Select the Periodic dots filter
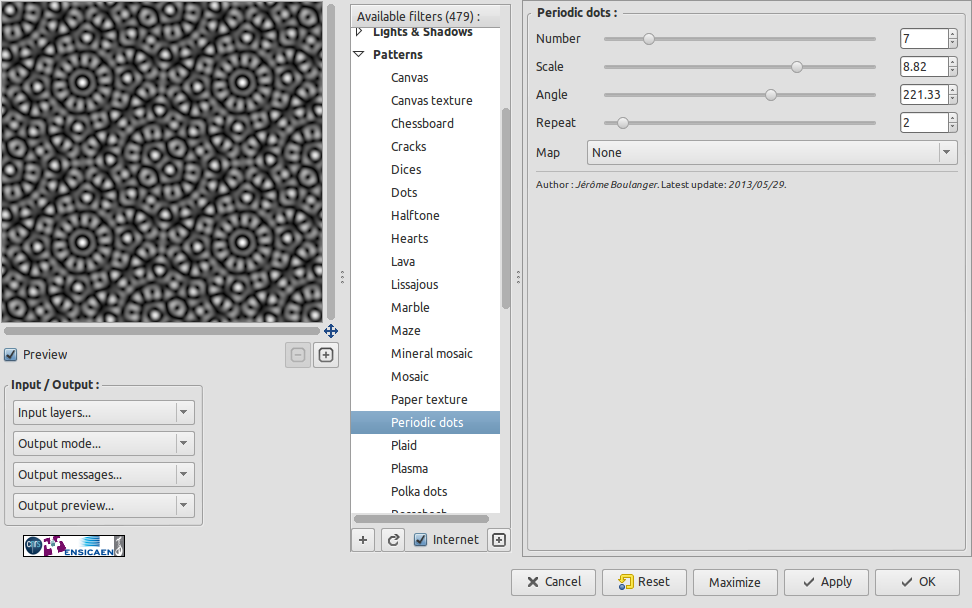The image size is (972, 608). click(425, 422)
